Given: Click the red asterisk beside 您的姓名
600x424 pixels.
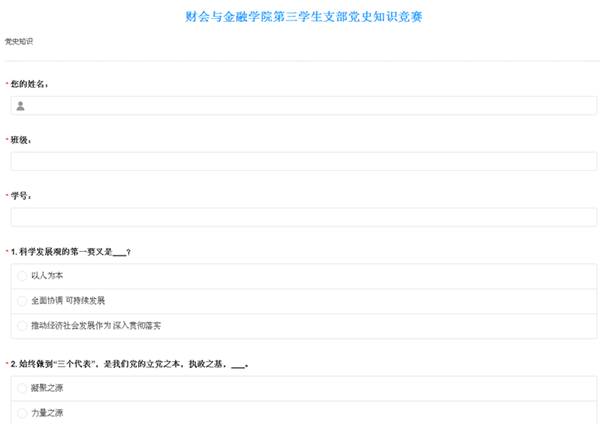Looking at the screenshot, I should point(6,84).
